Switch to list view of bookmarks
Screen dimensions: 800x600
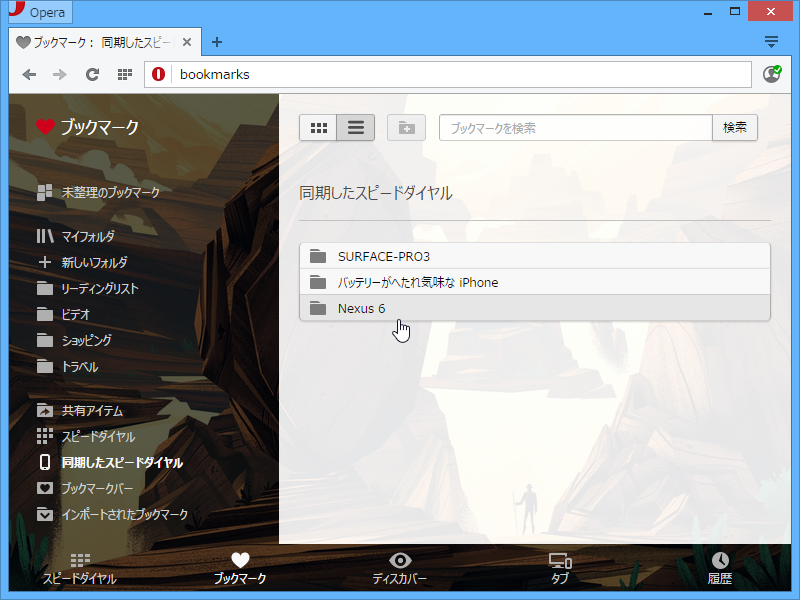(356, 128)
